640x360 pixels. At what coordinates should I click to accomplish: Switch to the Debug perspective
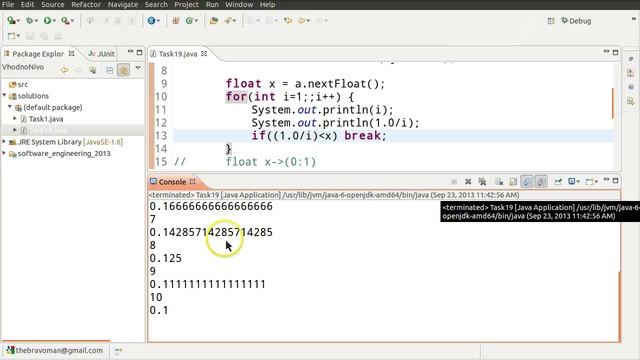tap(576, 21)
